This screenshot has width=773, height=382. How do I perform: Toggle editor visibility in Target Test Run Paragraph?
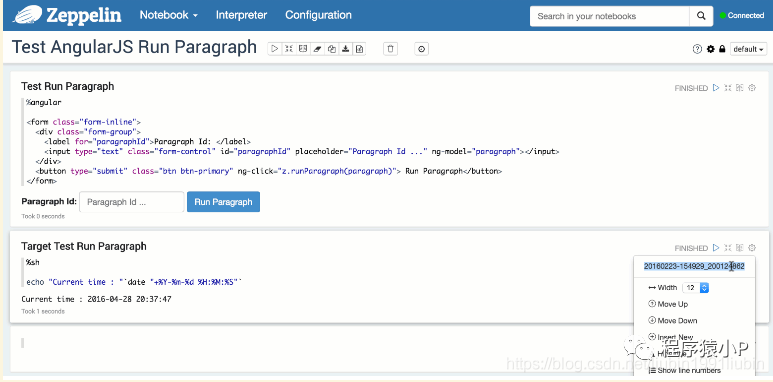click(728, 248)
